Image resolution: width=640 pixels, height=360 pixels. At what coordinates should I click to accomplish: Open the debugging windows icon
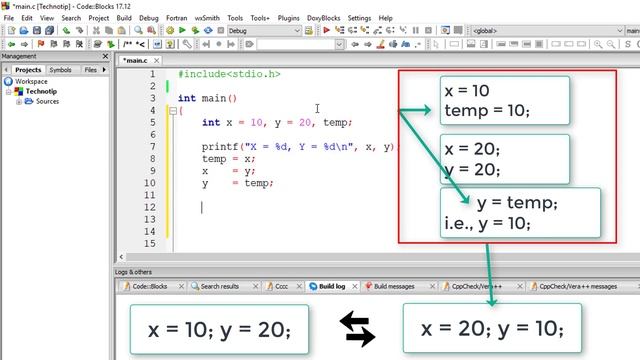[x=445, y=30]
